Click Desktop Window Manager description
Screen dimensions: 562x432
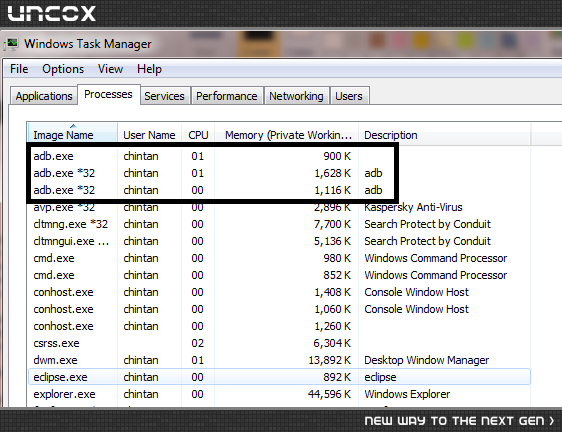point(427,360)
